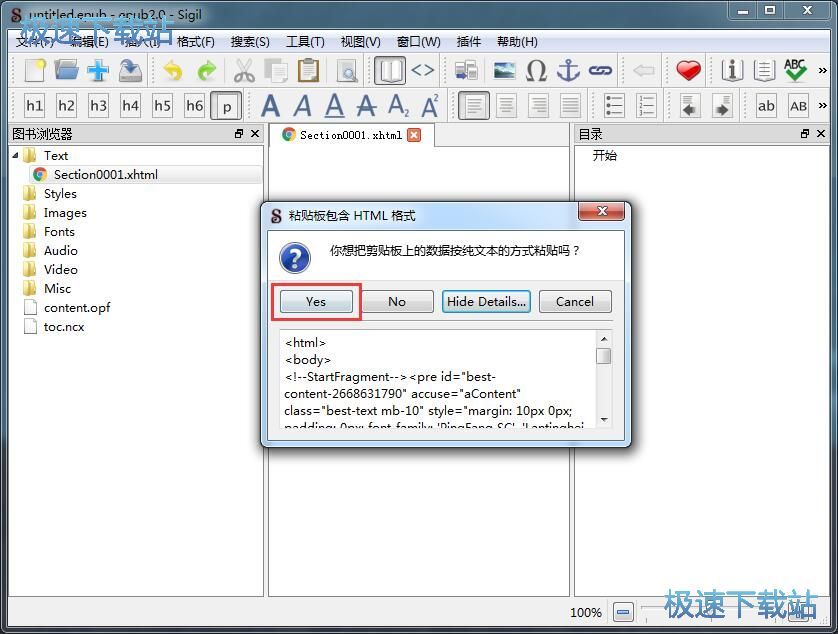This screenshot has height=634, width=838.
Task: Switch to Code View
Action: point(422,71)
